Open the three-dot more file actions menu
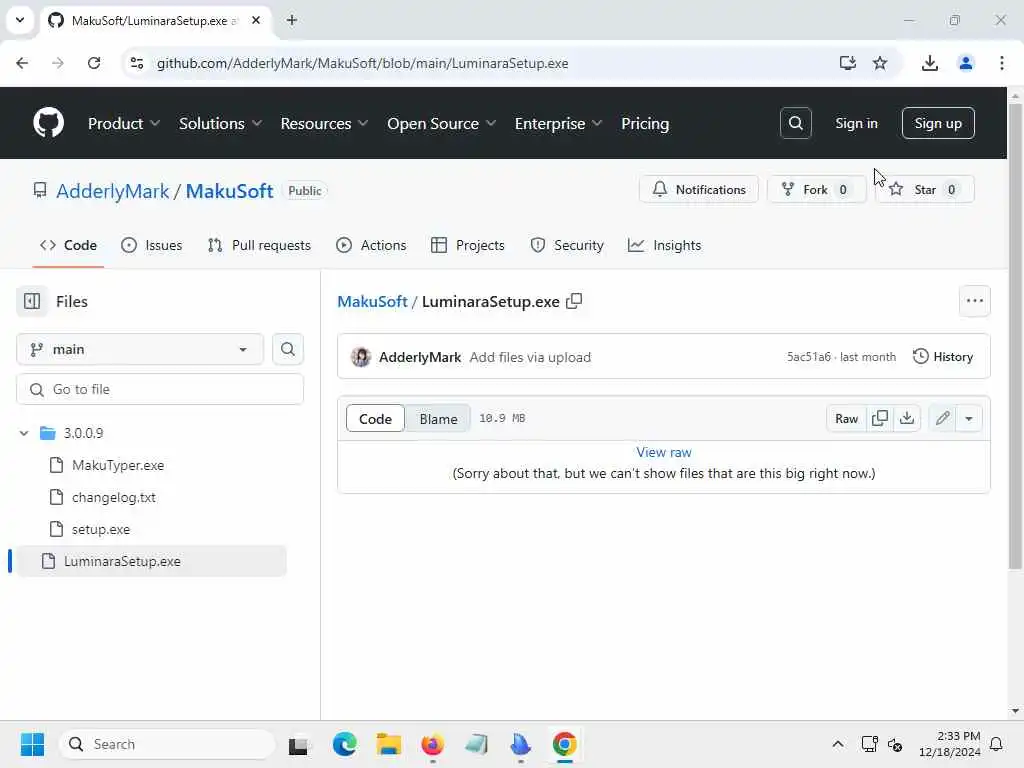 click(x=974, y=301)
